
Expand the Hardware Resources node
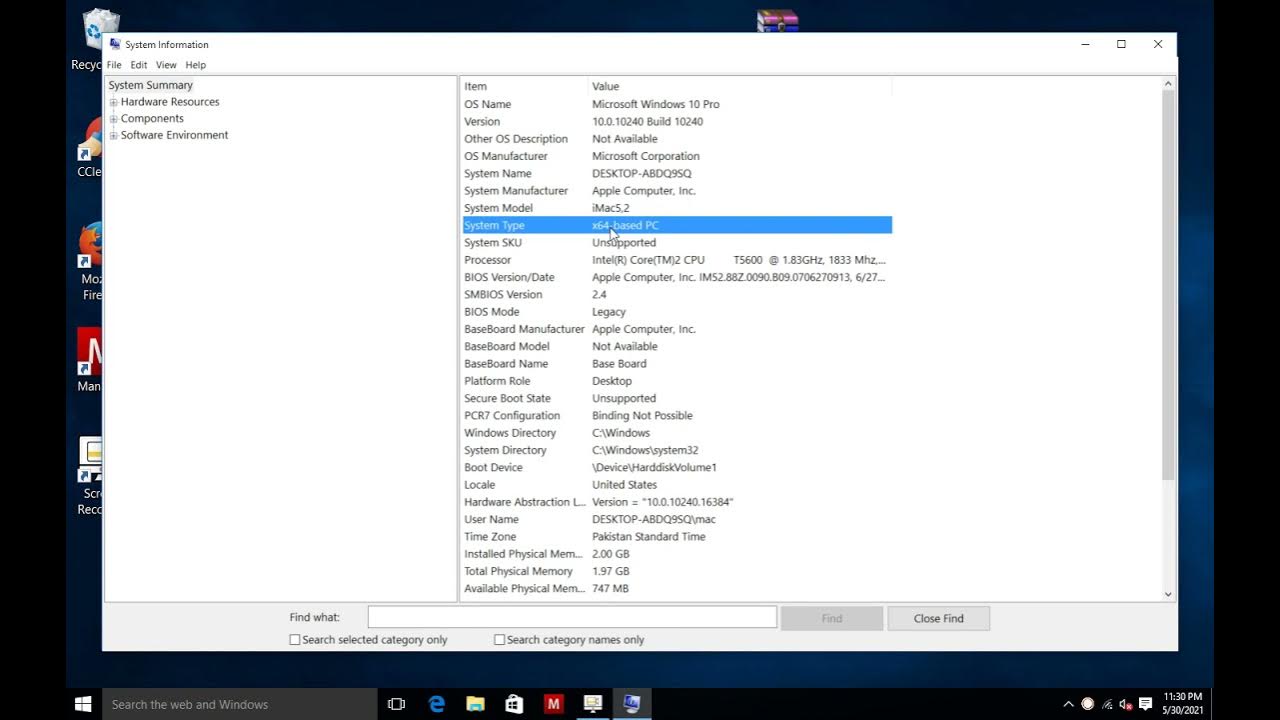(113, 102)
